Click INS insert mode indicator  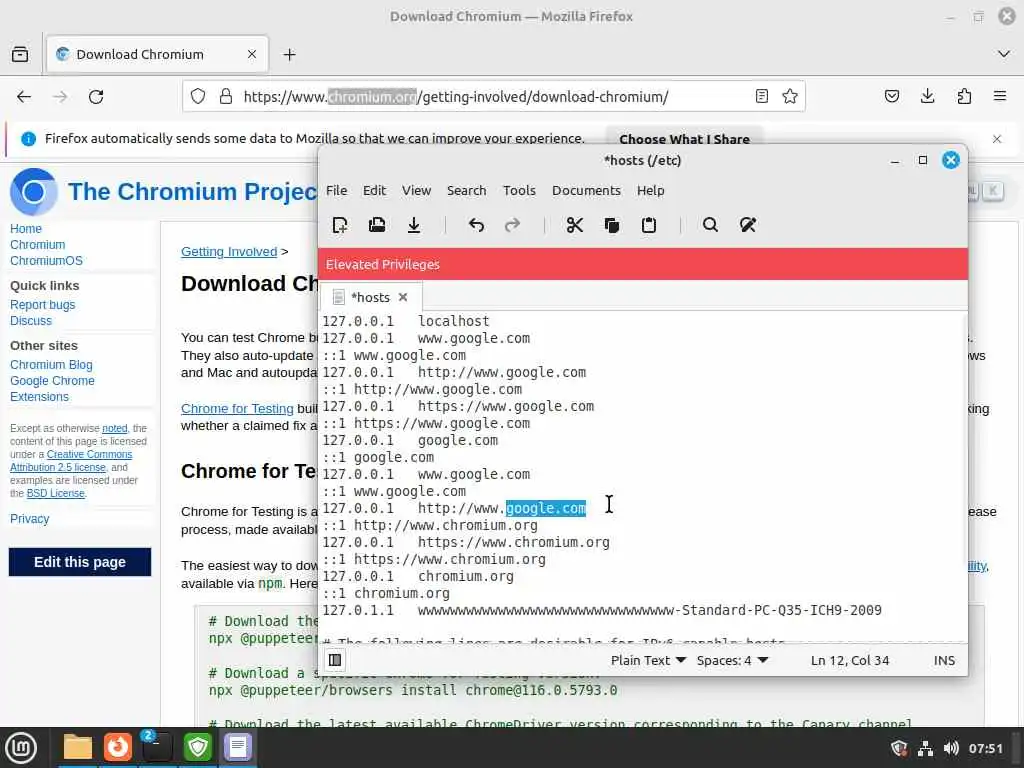944,660
